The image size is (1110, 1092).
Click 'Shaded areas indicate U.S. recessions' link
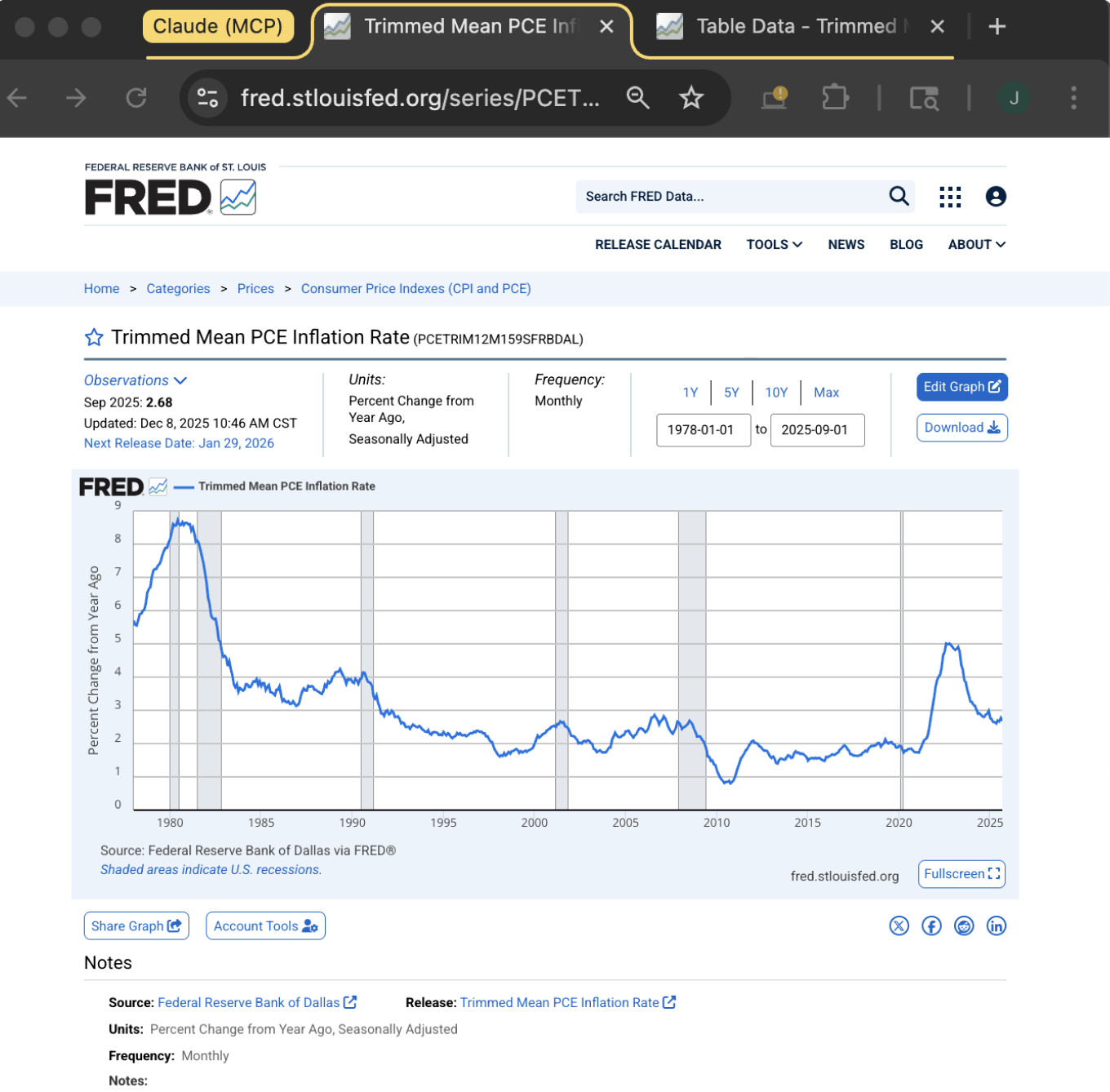coord(211,870)
